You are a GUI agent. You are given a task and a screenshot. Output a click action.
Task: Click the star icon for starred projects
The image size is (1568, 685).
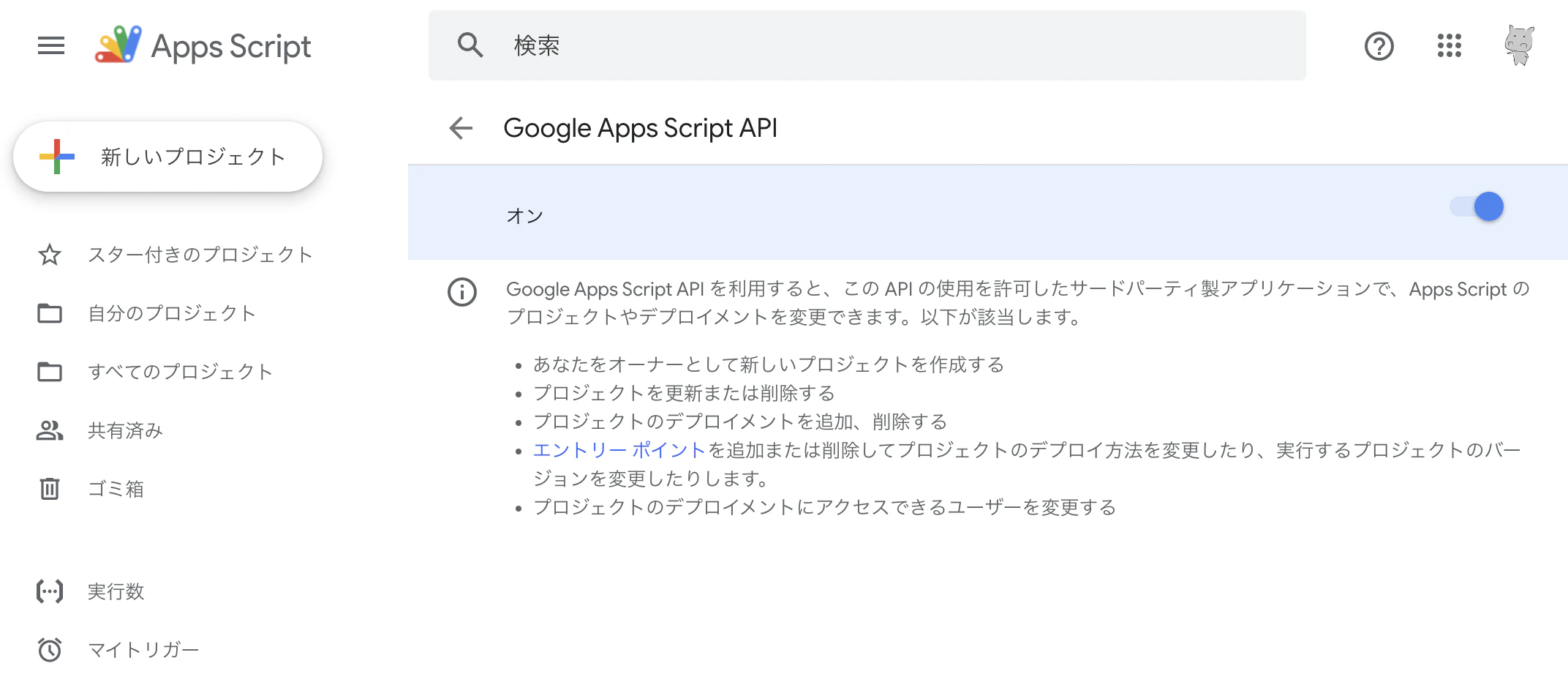click(50, 255)
